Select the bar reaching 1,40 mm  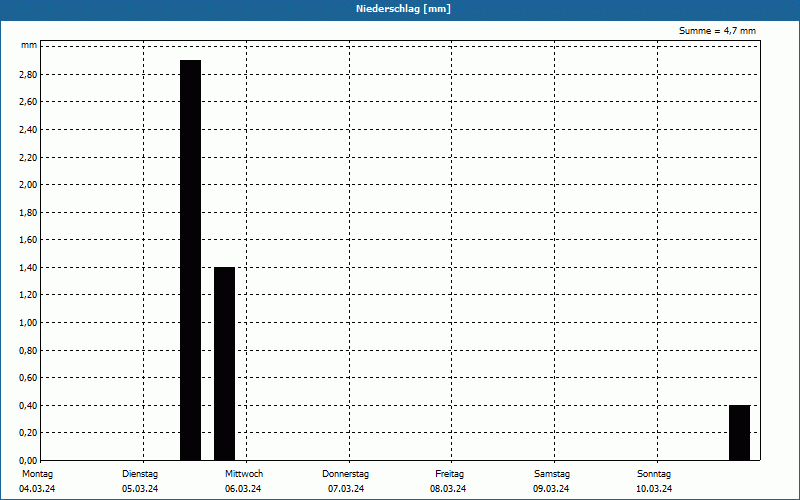click(224, 364)
